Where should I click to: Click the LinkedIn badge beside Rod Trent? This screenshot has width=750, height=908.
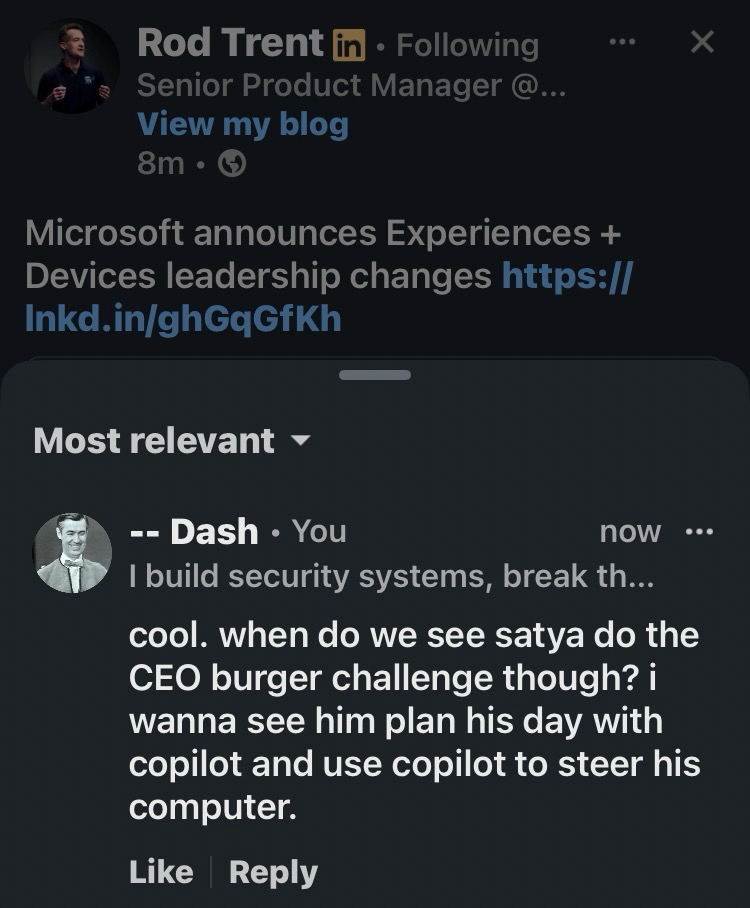coord(349,44)
